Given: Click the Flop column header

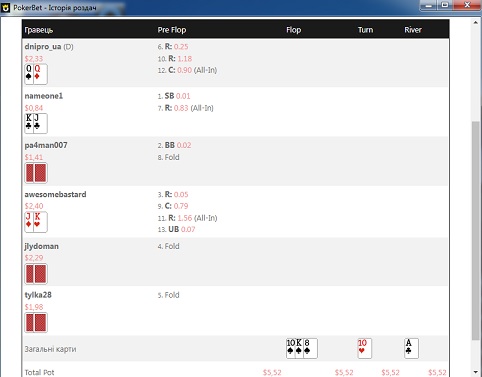Looking at the screenshot, I should point(294,30).
